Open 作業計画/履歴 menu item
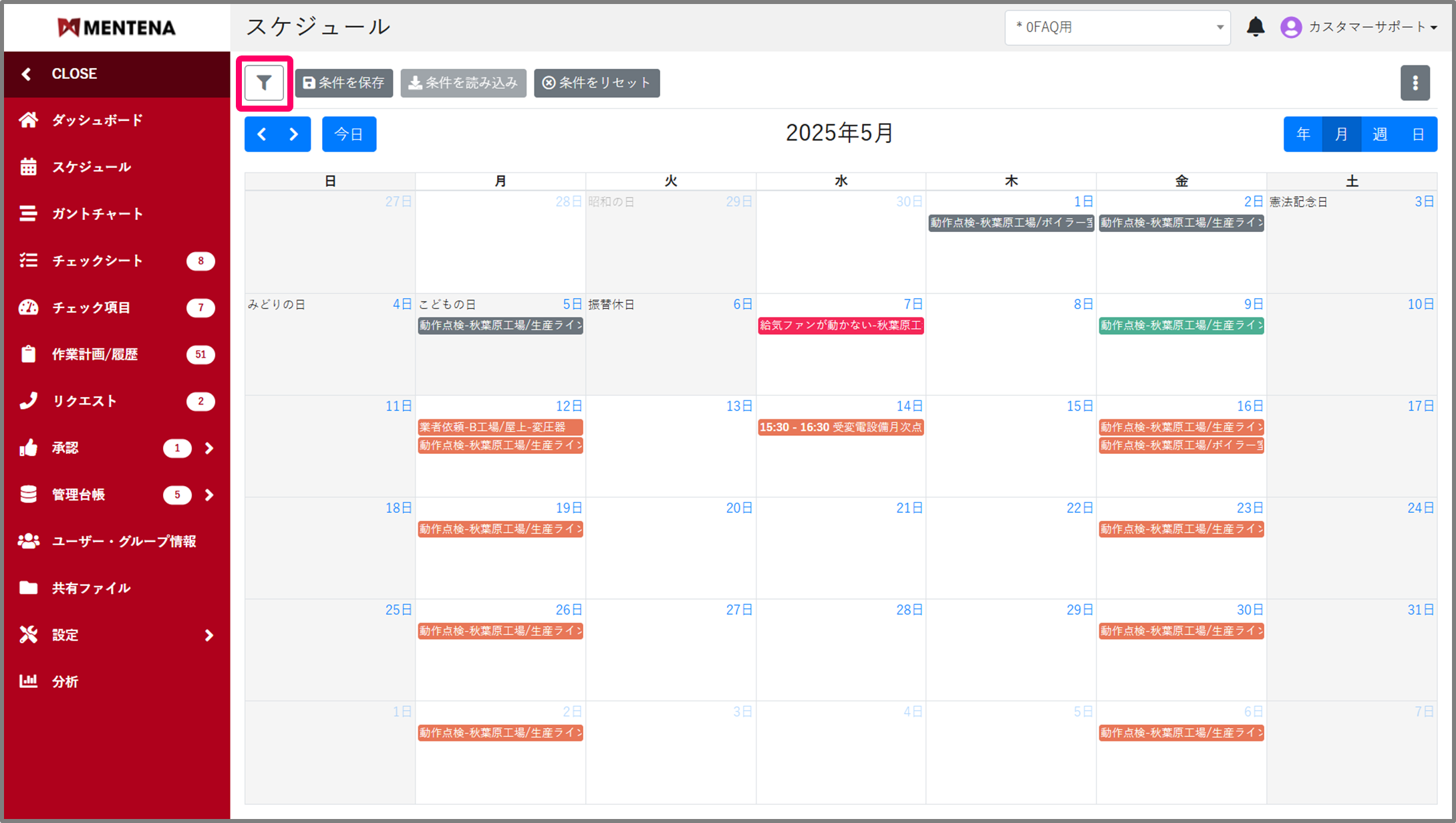1456x823 pixels. [94, 354]
